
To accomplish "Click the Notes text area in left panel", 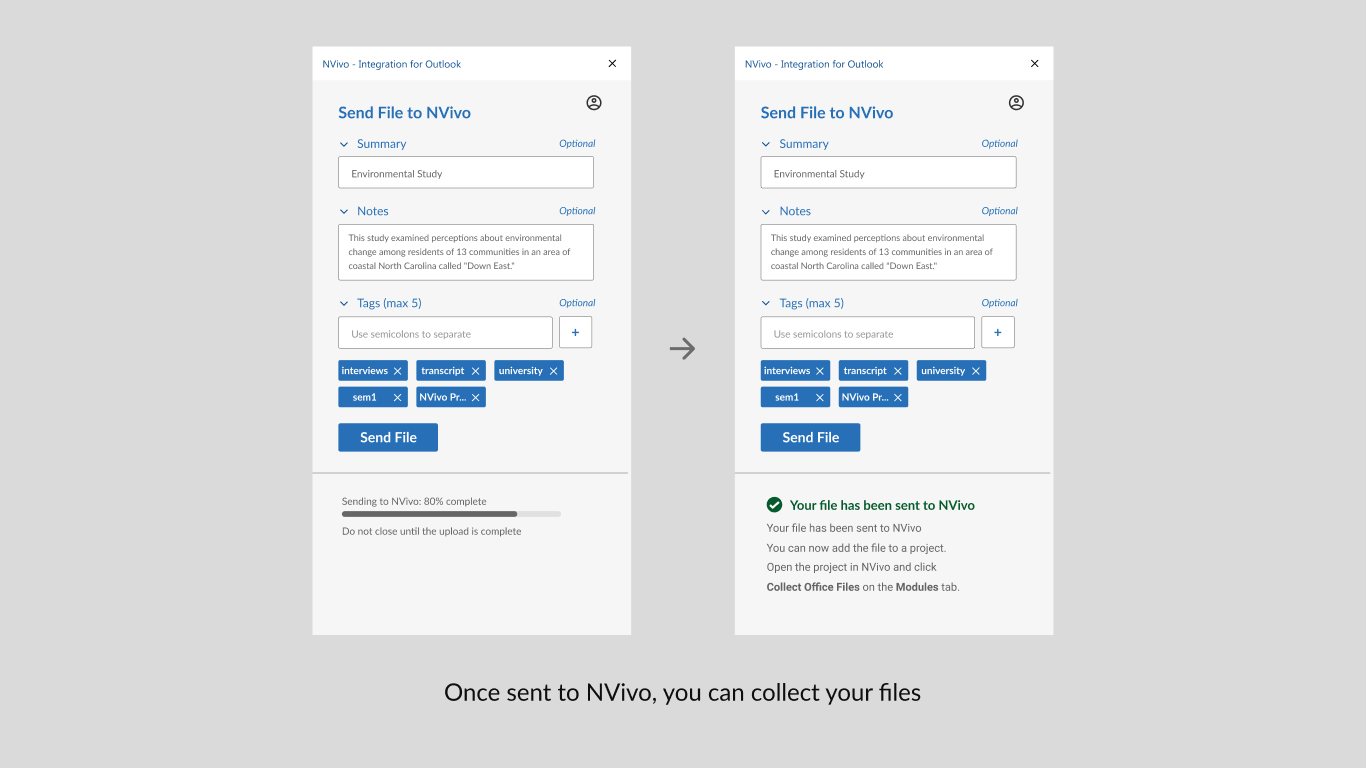I will (466, 252).
